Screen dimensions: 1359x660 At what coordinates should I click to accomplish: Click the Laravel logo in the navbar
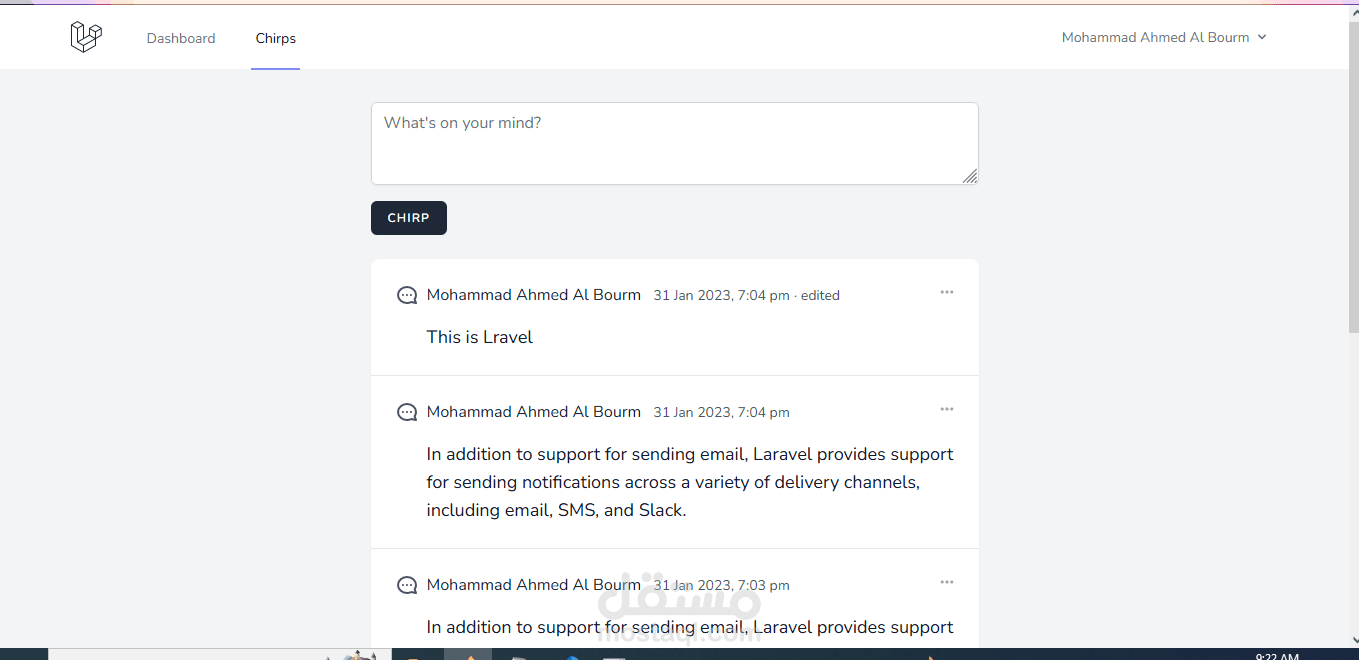pyautogui.click(x=86, y=36)
